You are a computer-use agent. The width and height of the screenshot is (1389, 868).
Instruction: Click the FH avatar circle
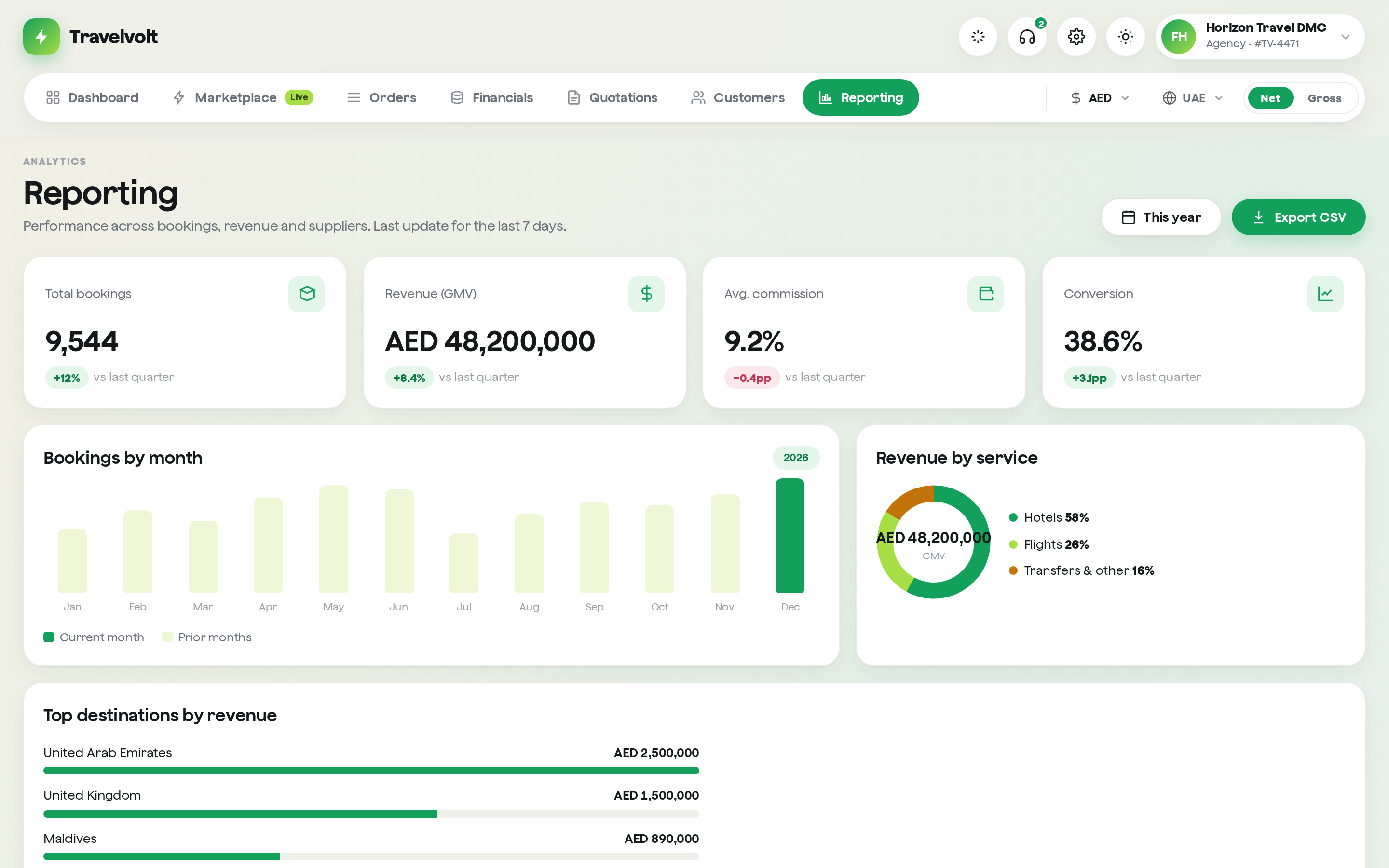pos(1179,37)
